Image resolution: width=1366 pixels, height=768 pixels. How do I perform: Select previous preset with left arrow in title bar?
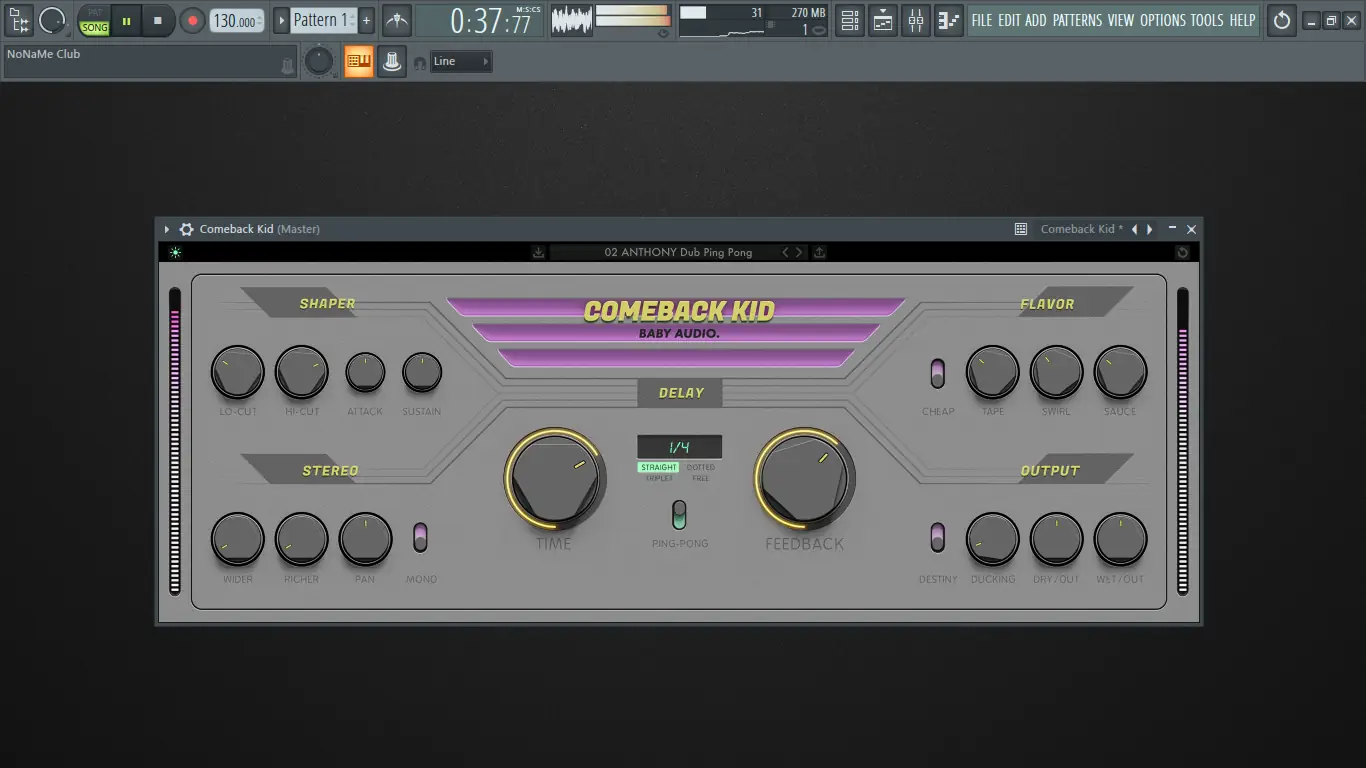[1134, 229]
